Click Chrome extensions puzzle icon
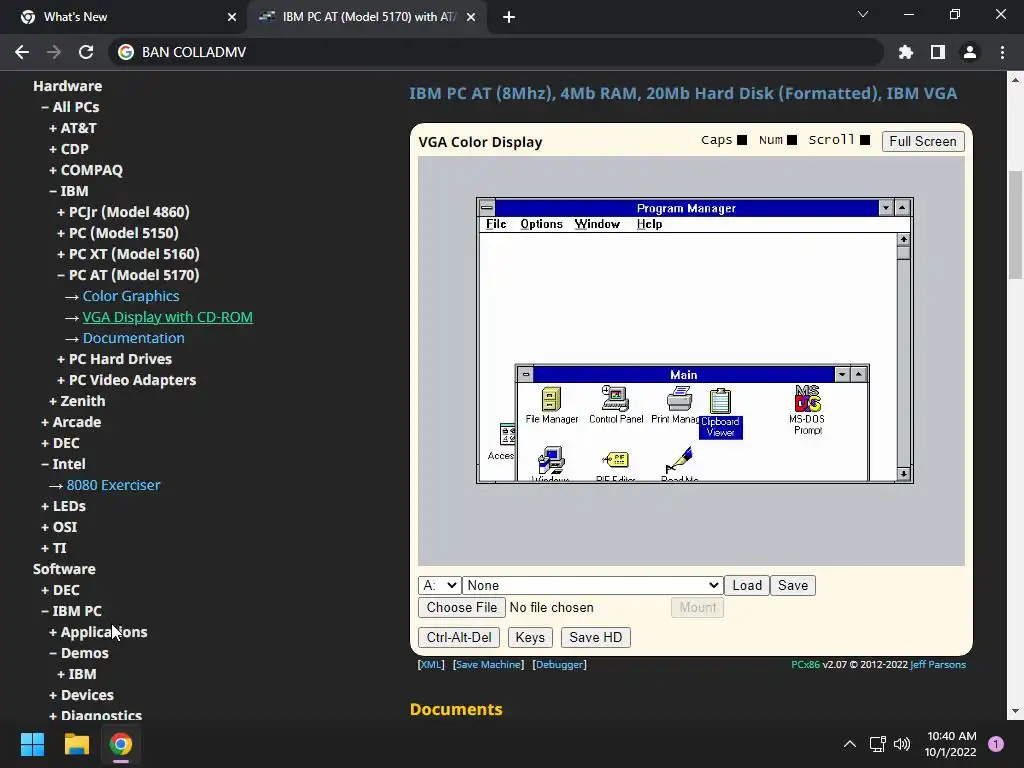This screenshot has height=768, width=1024. (x=905, y=52)
